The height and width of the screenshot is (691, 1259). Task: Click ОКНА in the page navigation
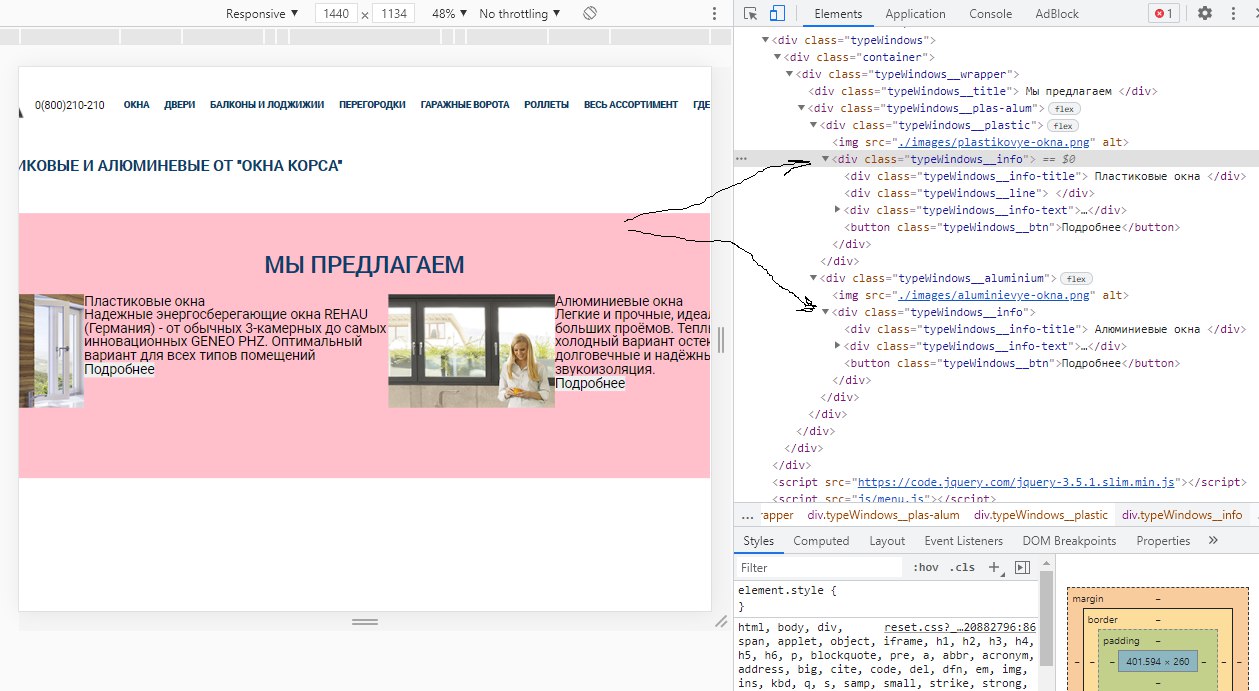pyautogui.click(x=136, y=105)
